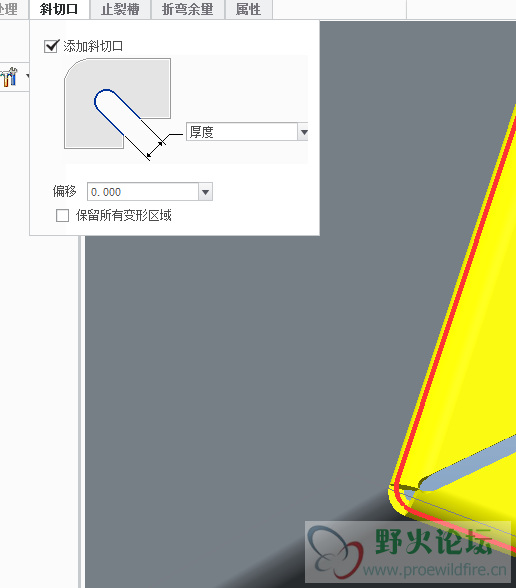Click the partially visible 处理 tab
This screenshot has width=516, height=588.
(9, 9)
